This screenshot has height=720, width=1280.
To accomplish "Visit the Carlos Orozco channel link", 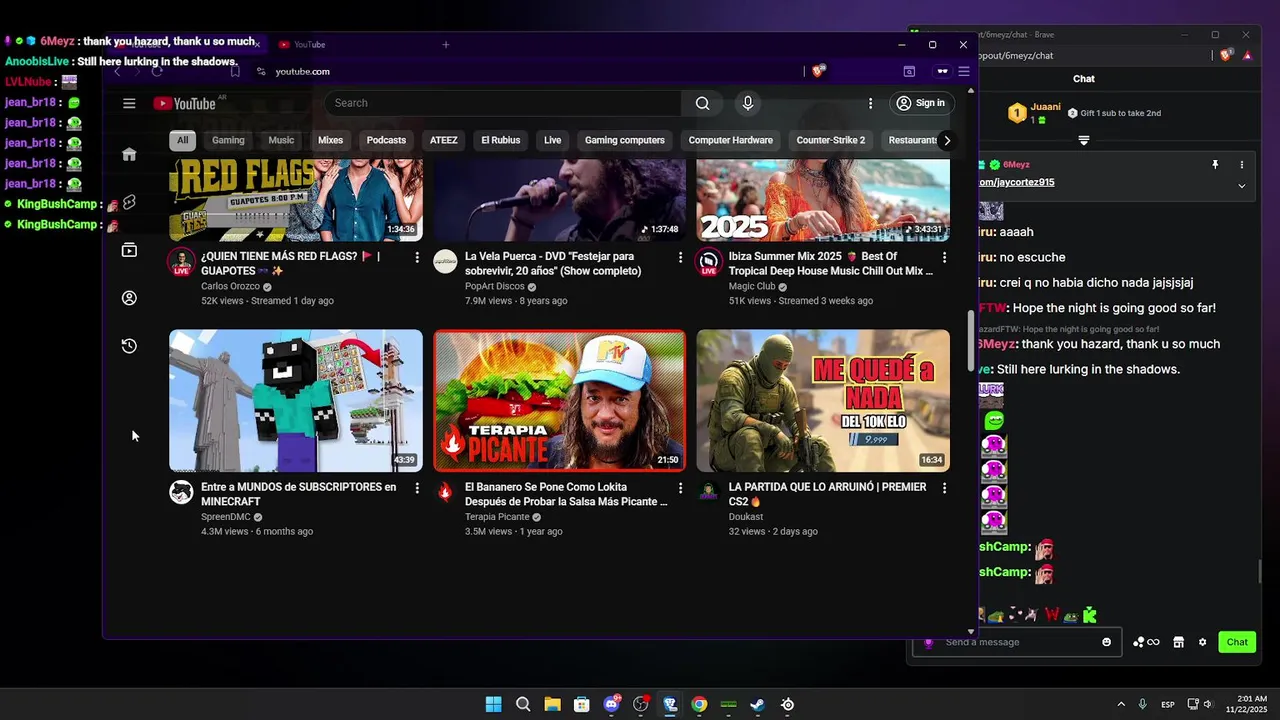I will (230, 286).
